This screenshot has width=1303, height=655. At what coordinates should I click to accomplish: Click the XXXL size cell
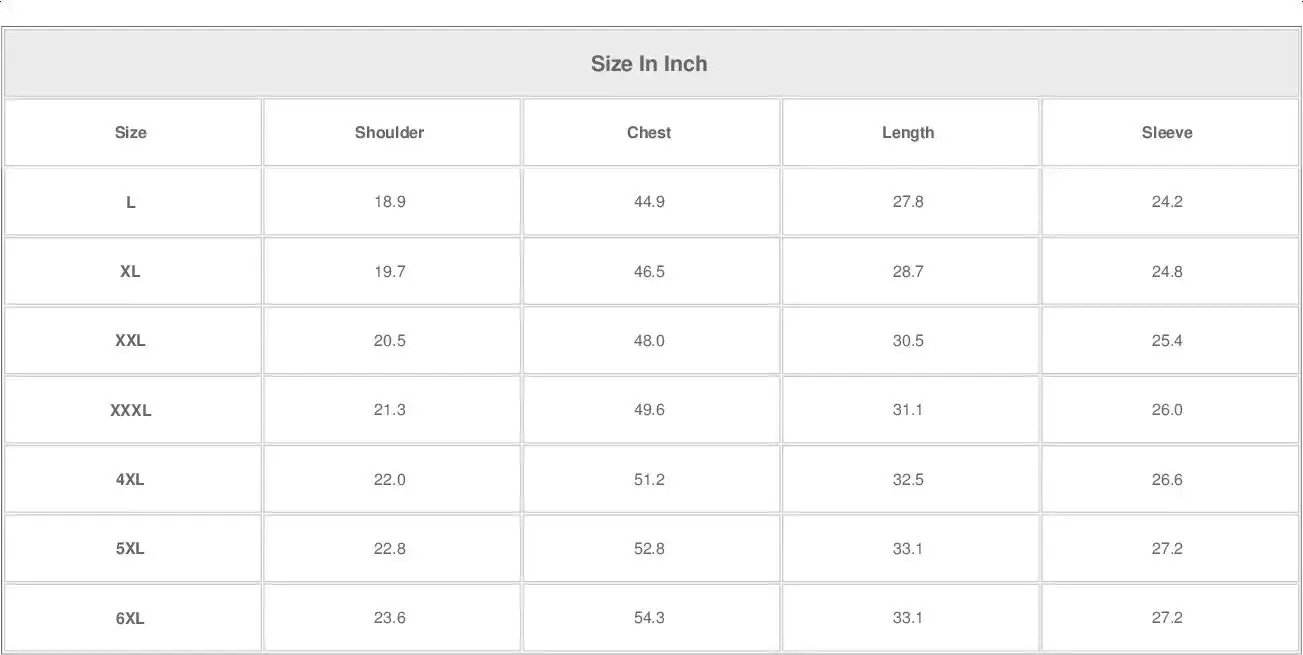coord(131,410)
